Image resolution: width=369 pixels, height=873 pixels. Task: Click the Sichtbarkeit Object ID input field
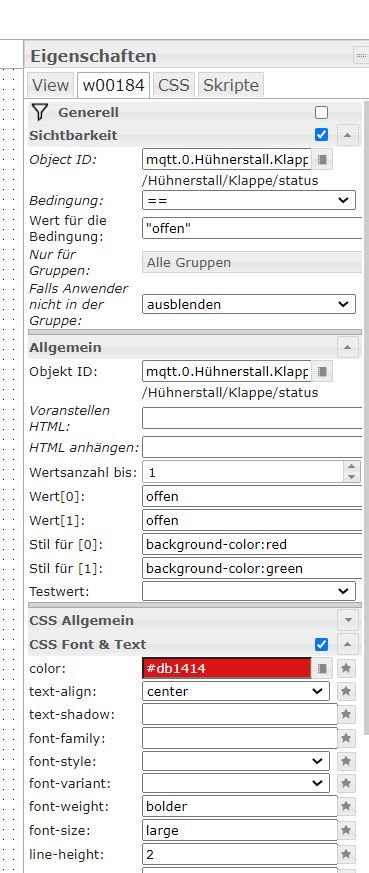click(x=227, y=160)
